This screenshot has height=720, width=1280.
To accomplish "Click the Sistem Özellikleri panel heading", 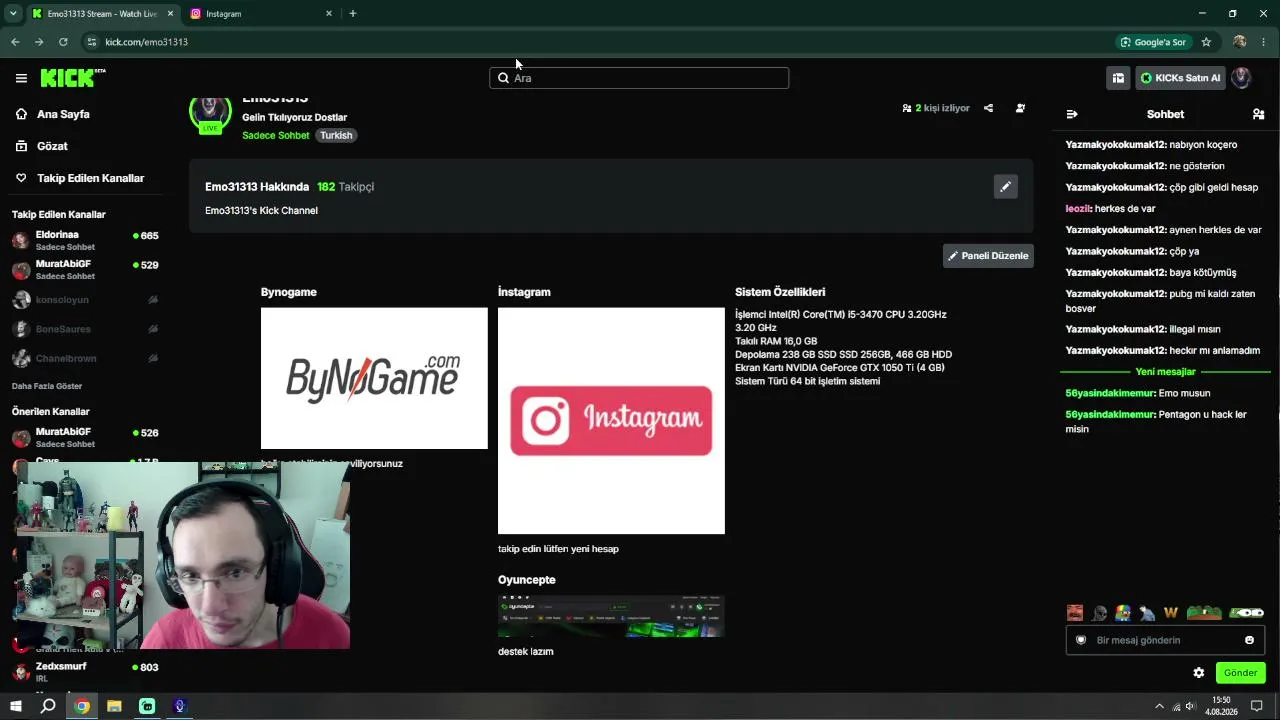I will point(780,292).
